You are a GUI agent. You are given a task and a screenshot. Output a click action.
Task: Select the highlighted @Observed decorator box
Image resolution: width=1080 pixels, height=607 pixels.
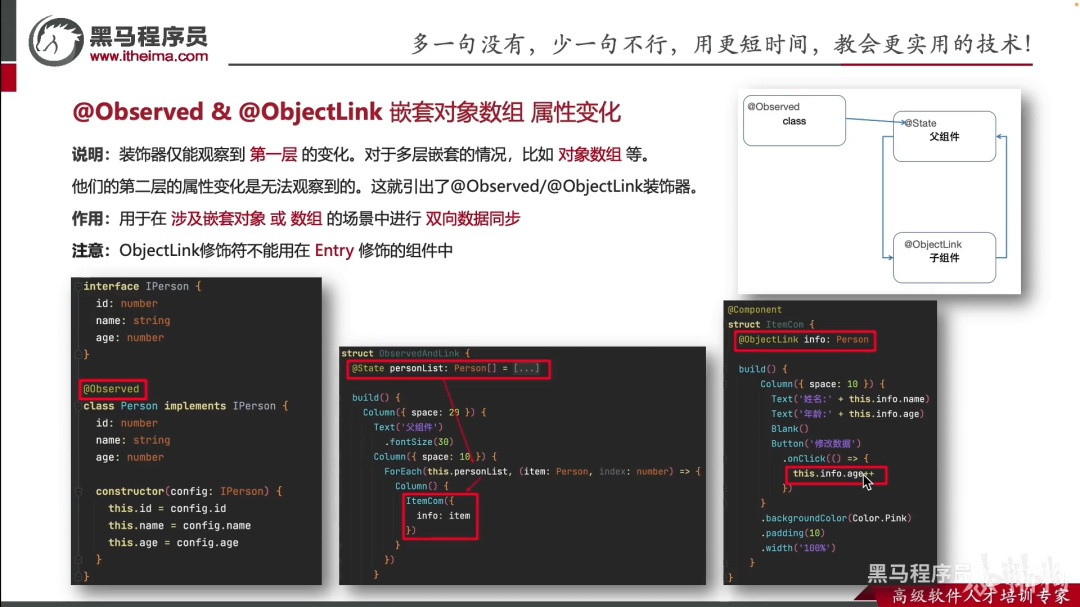coord(112,389)
